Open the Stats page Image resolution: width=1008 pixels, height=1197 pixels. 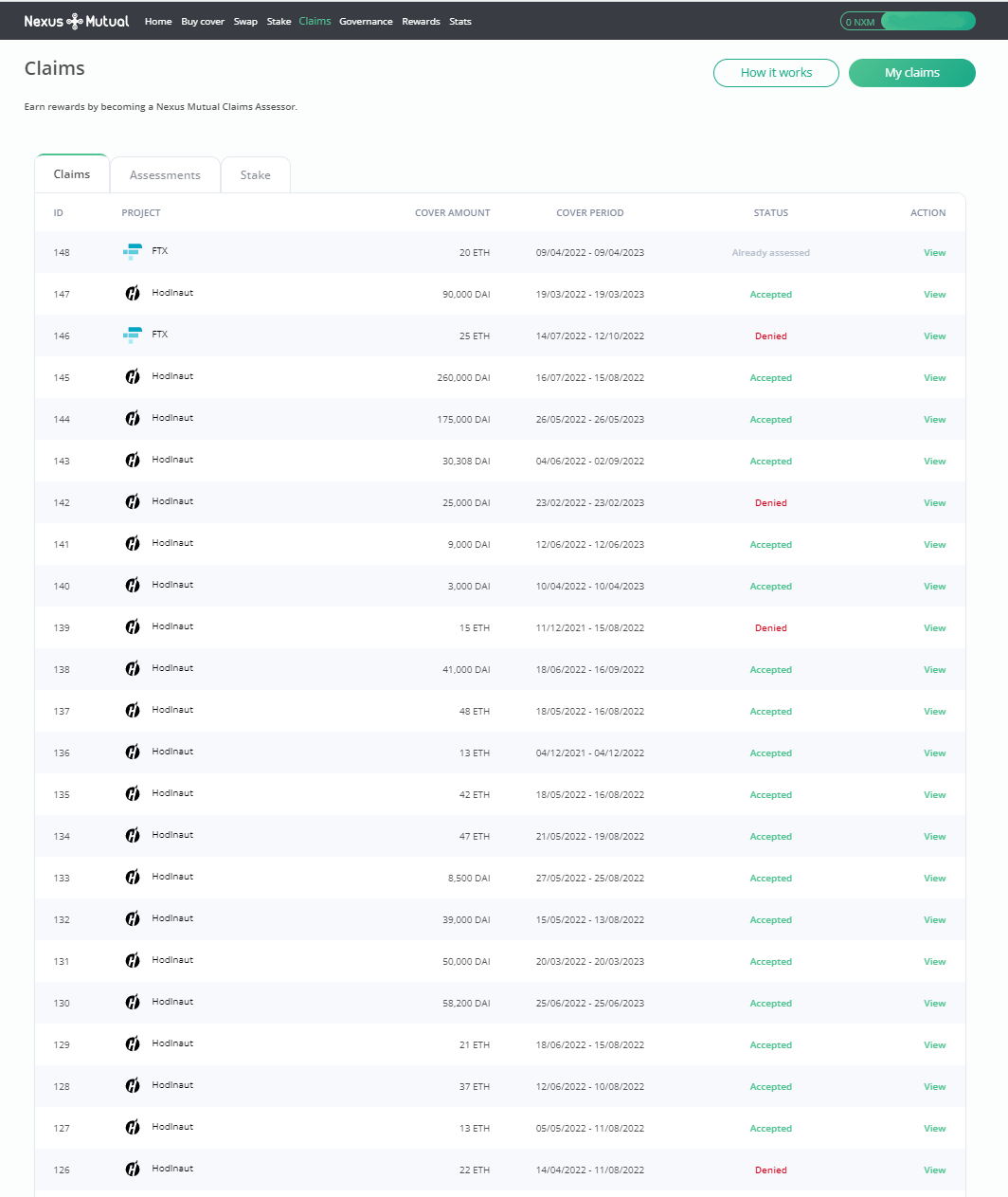(460, 21)
